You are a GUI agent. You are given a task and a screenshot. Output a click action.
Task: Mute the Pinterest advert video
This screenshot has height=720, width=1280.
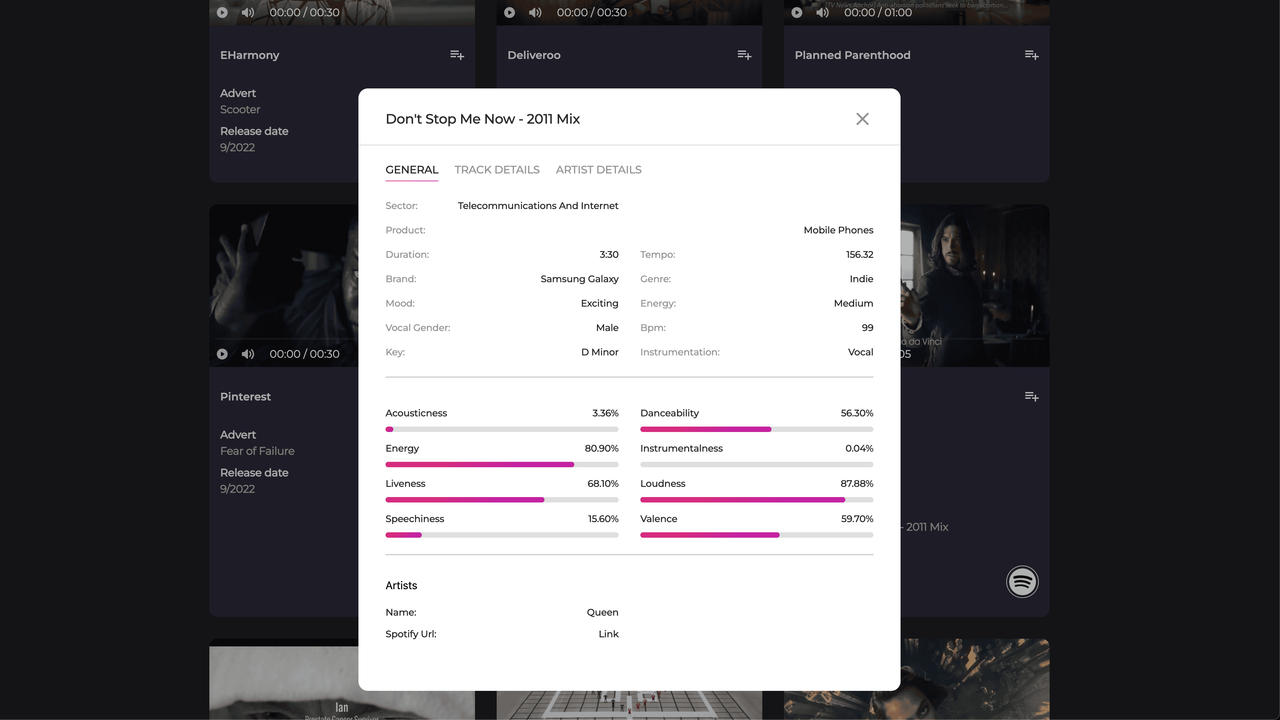[248, 354]
